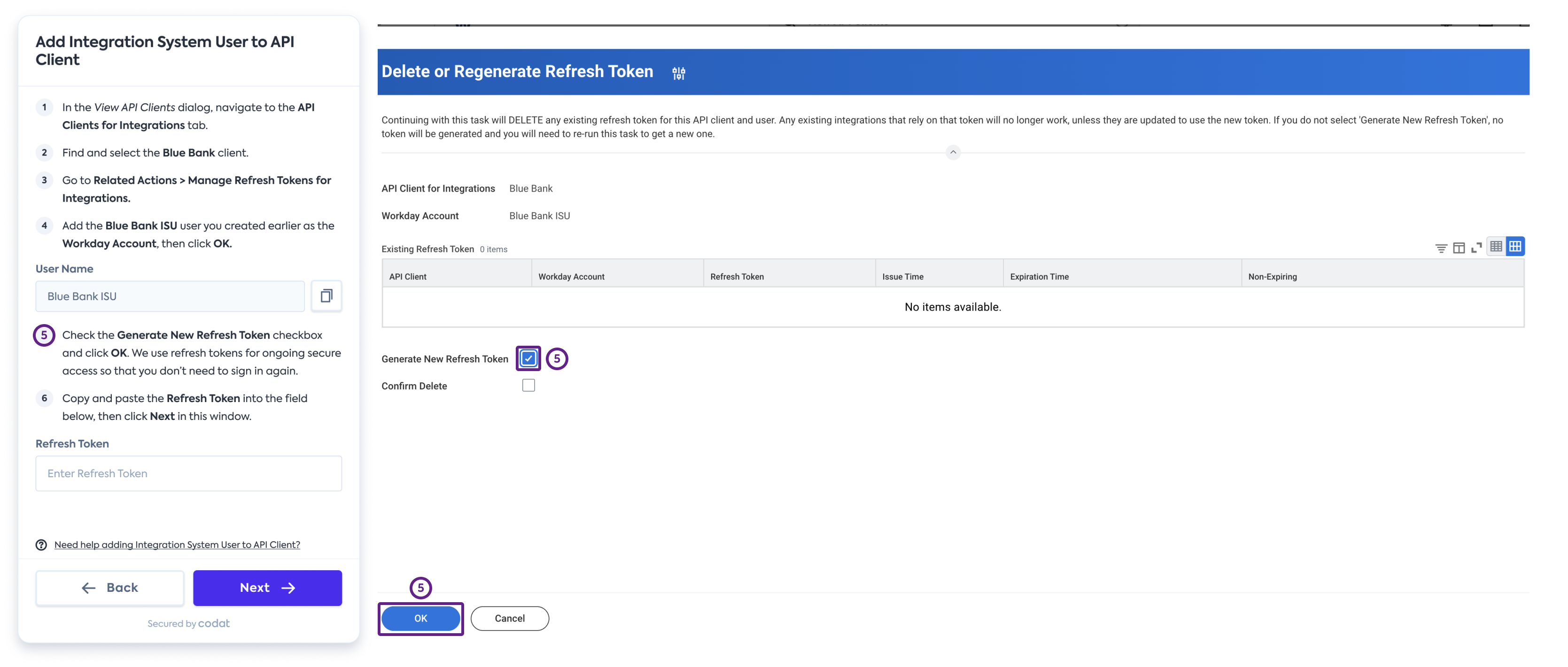
Task: Click the question mark help icon
Action: 41,545
